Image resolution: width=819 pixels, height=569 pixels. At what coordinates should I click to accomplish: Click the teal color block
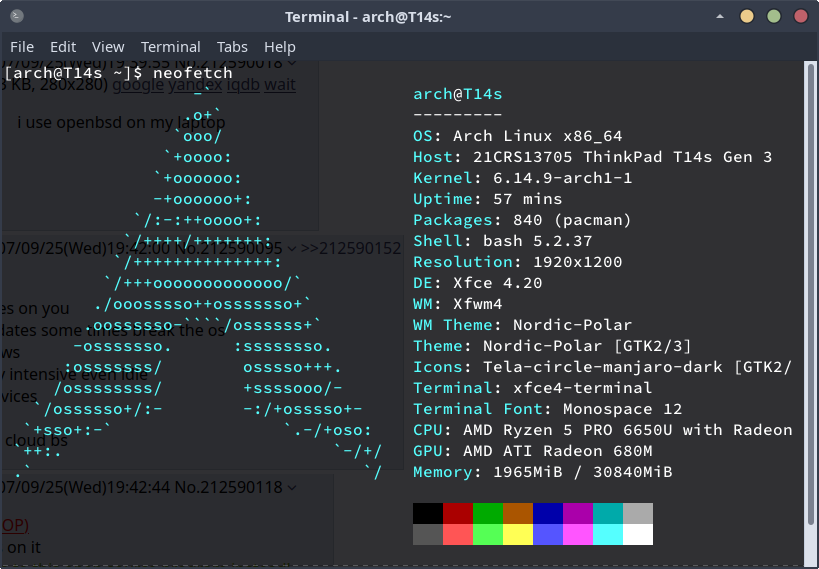608,513
